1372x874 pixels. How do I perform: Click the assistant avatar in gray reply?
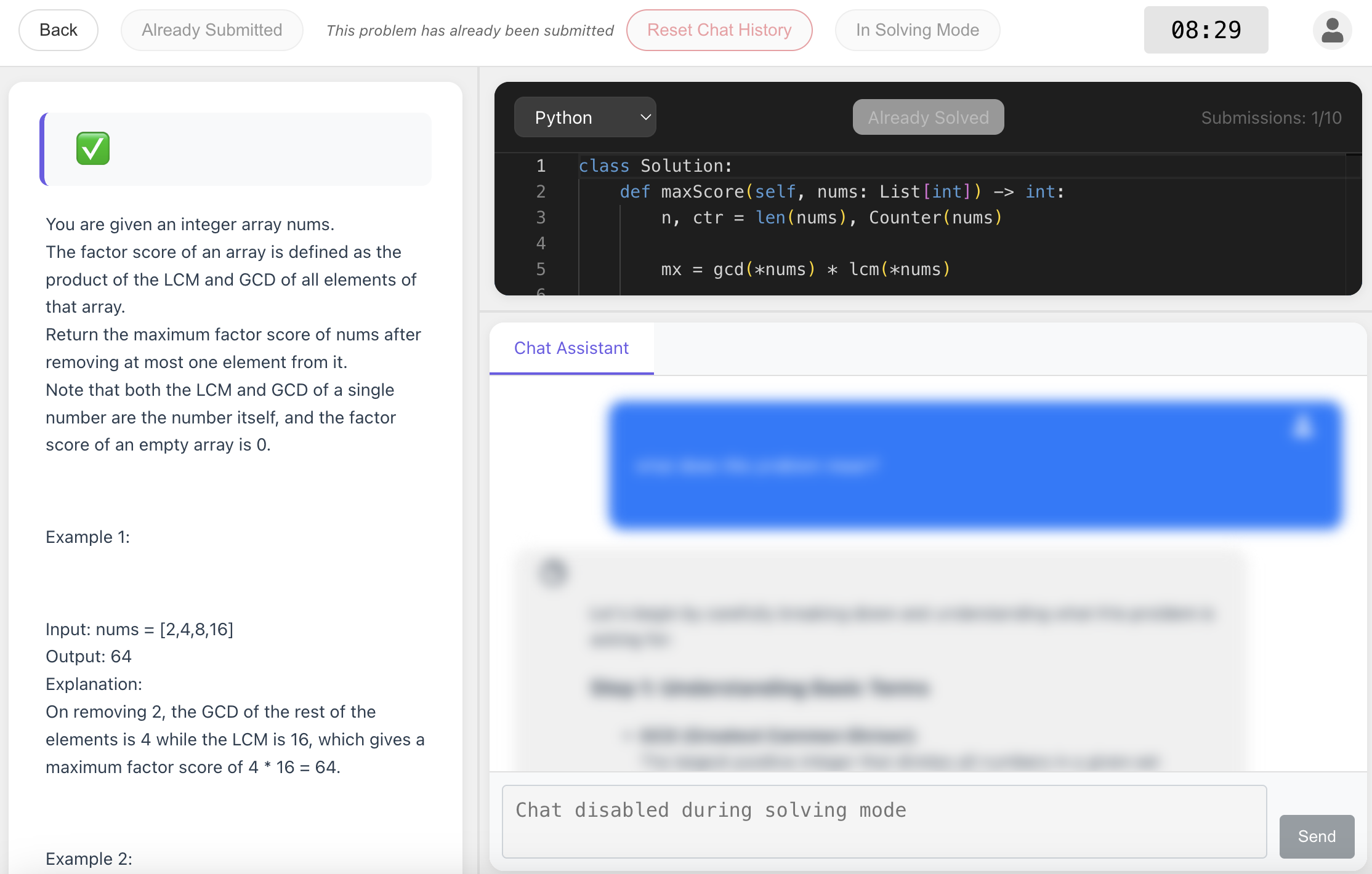(x=553, y=572)
